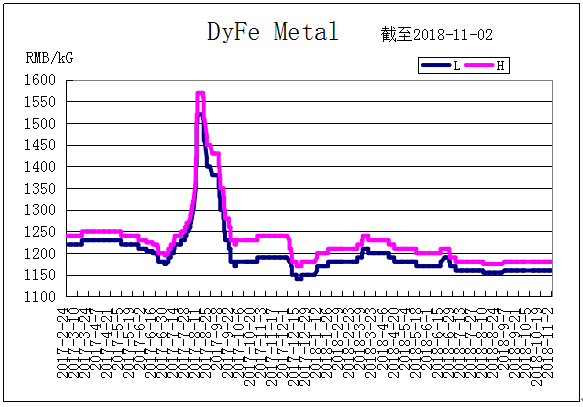
Task: Click the DyFe Metal chart title
Action: click(273, 31)
